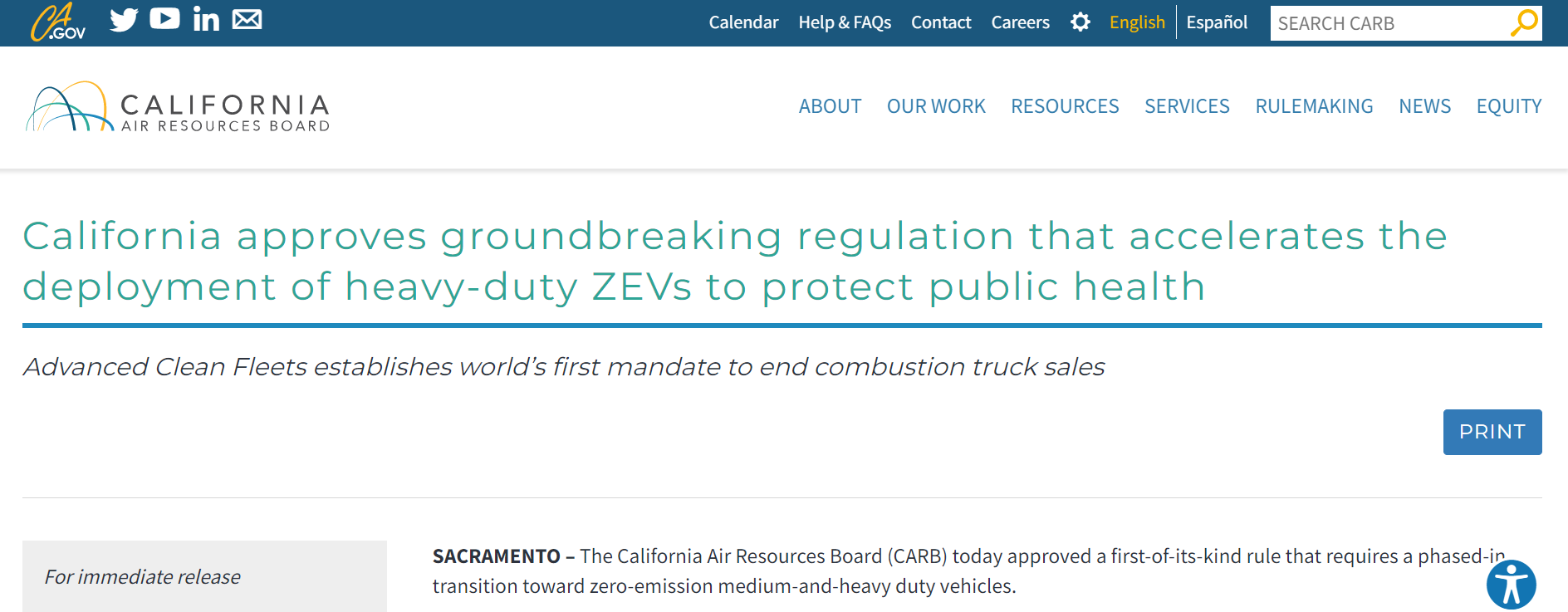This screenshot has width=1568, height=612.
Task: Focus the Search CARB input field
Action: click(x=1387, y=23)
